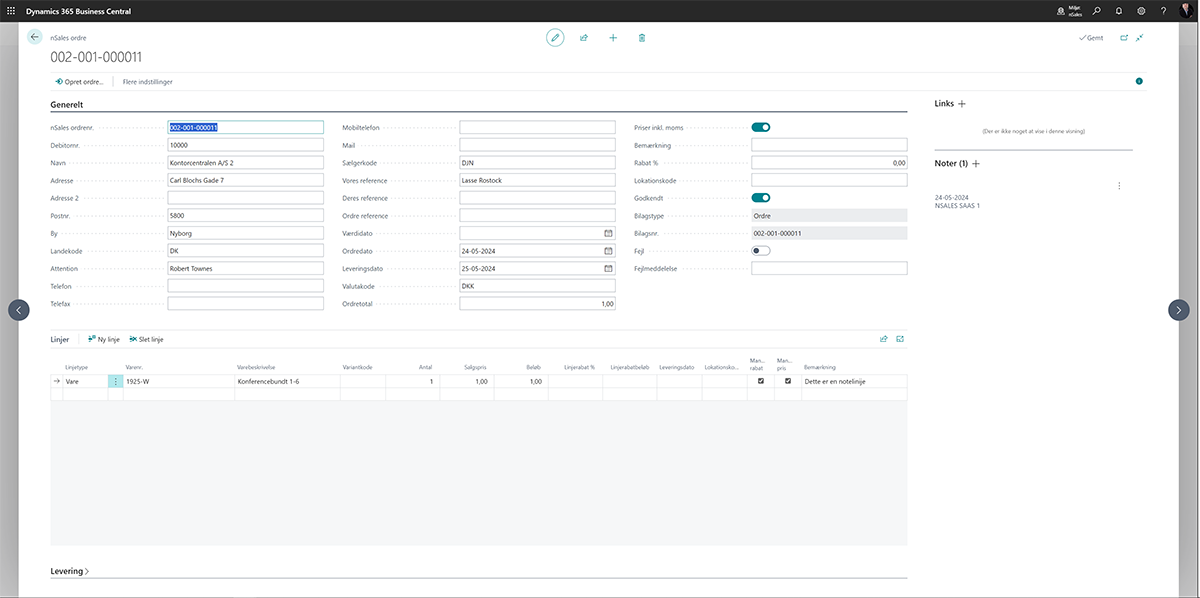Open the notifications bell
The height and width of the screenshot is (598, 1200).
tap(1118, 11)
